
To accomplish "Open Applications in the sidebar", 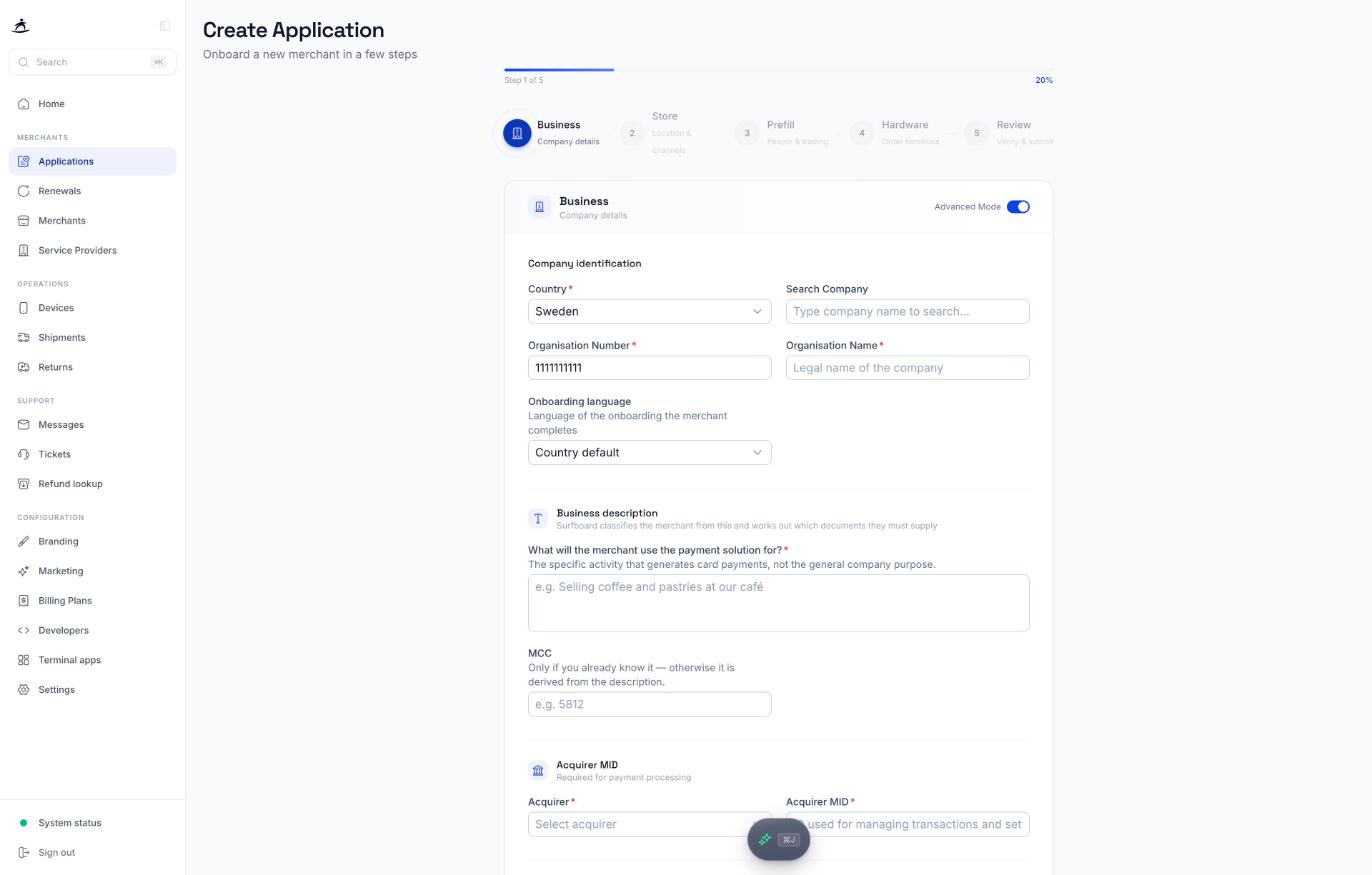I will coord(92,161).
